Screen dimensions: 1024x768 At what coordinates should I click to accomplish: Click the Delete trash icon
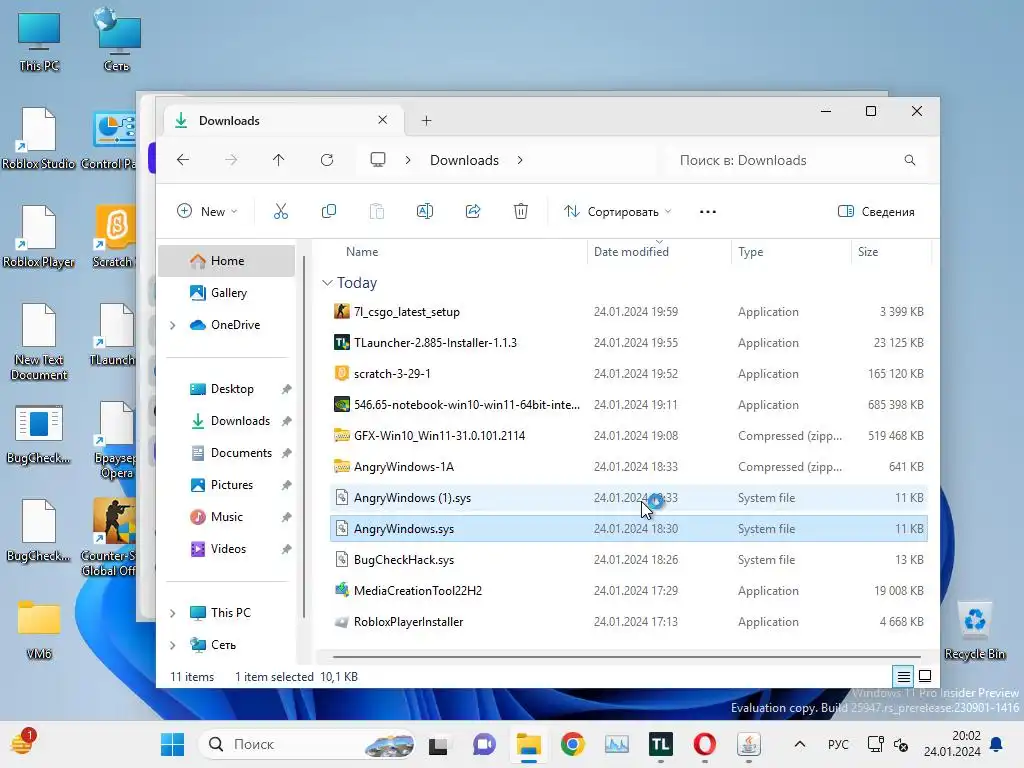point(520,212)
